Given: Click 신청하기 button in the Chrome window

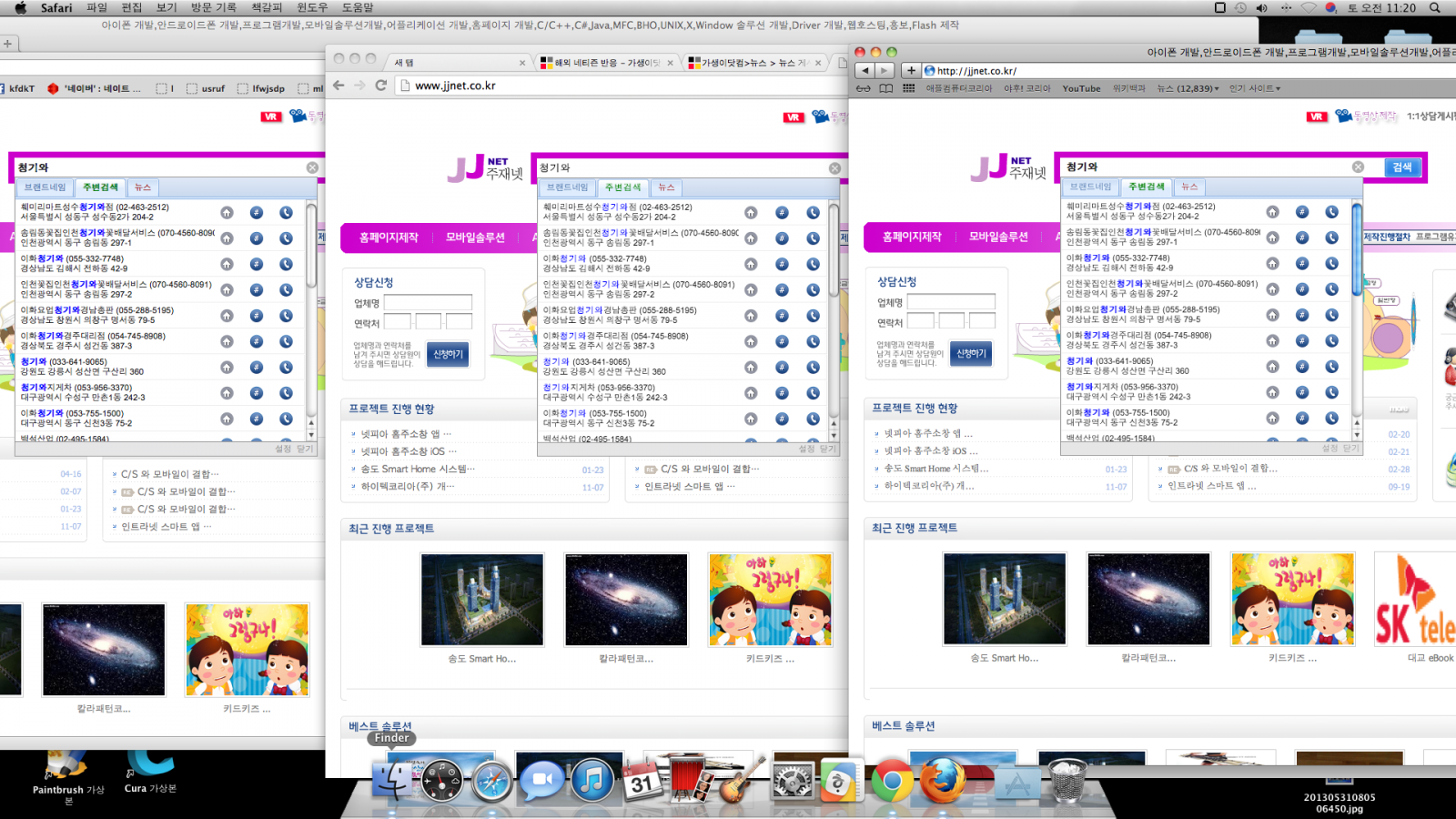Looking at the screenshot, I should point(448,354).
